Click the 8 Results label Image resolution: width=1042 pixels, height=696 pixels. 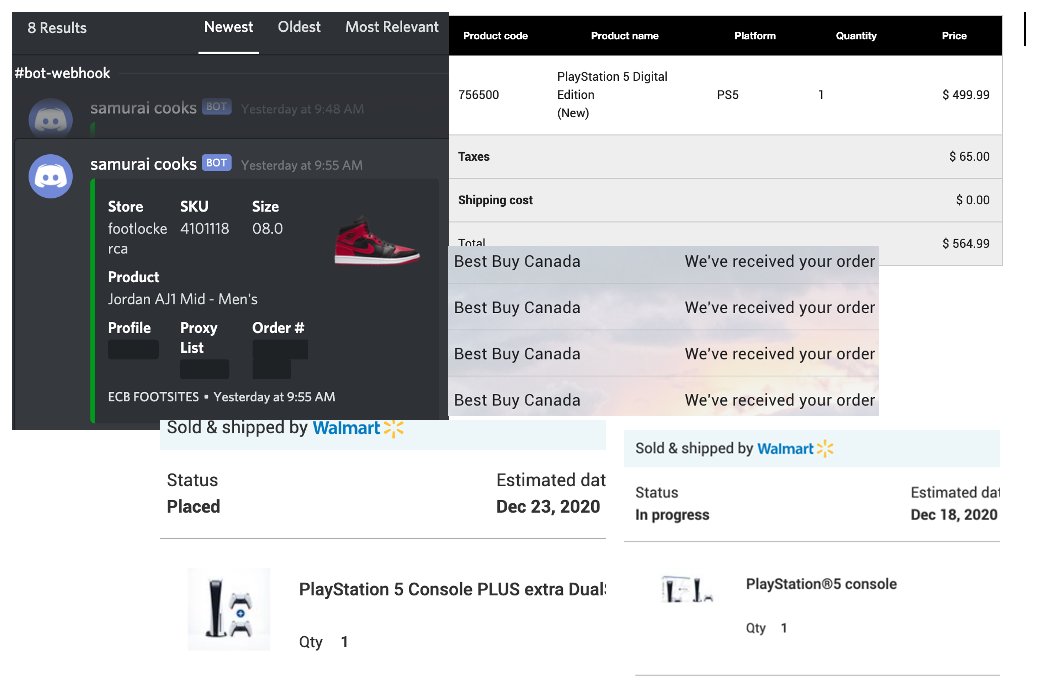(57, 28)
